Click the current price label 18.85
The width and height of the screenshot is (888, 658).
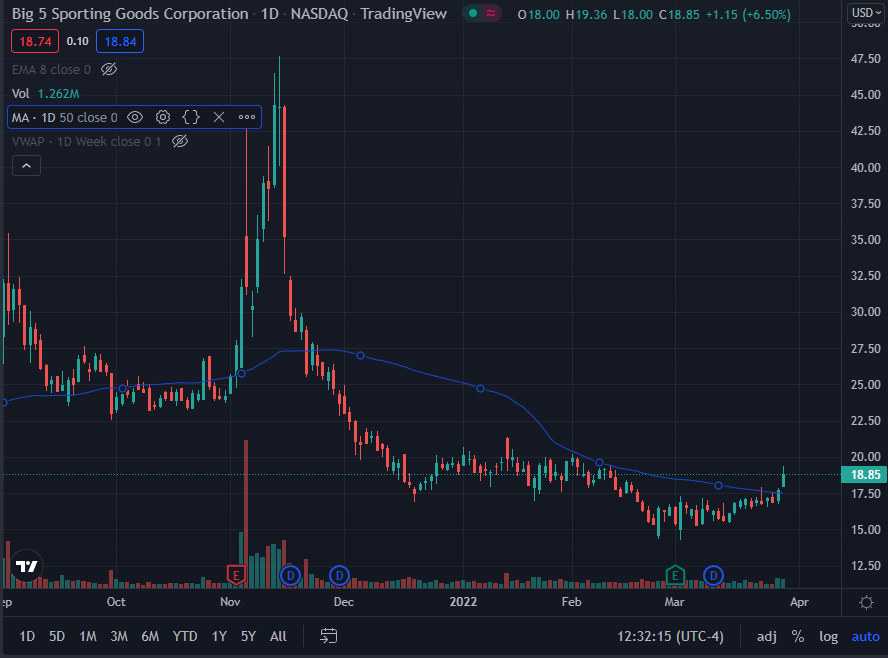(864, 475)
